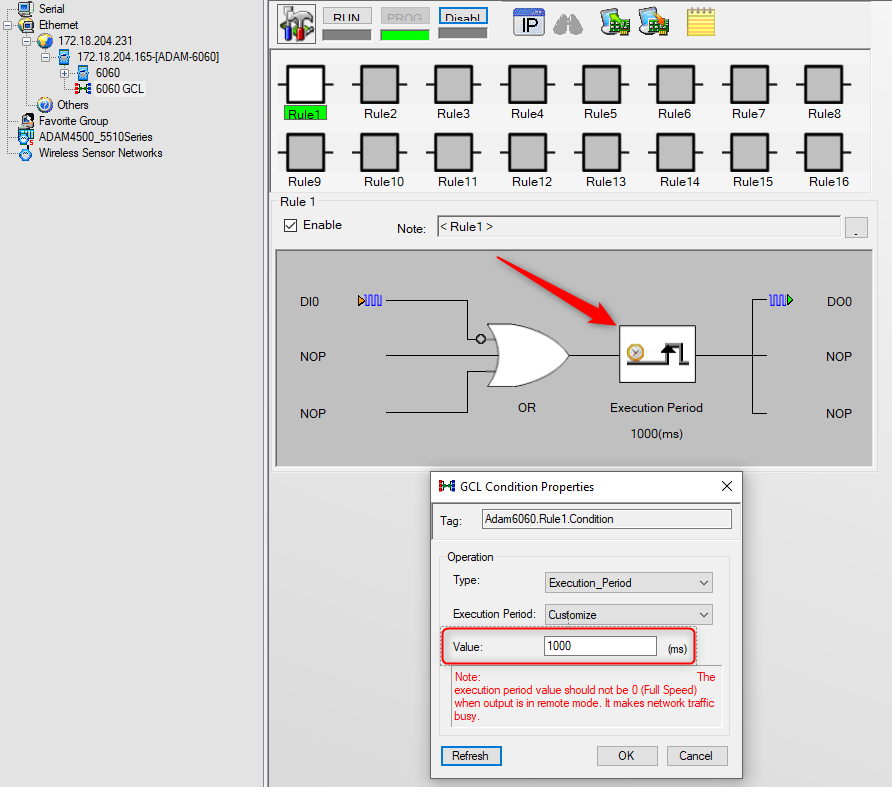Click the RUN mode button
The image size is (892, 787).
[x=347, y=16]
